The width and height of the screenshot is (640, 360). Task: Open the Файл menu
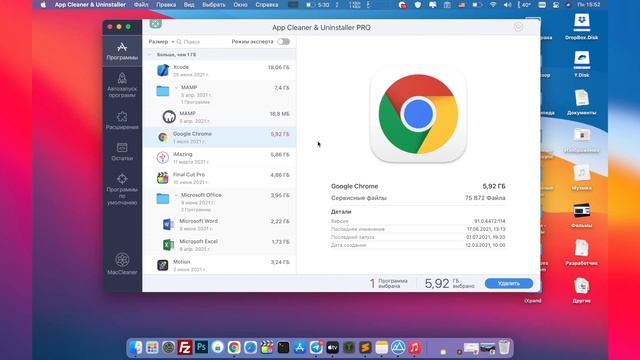click(x=141, y=5)
